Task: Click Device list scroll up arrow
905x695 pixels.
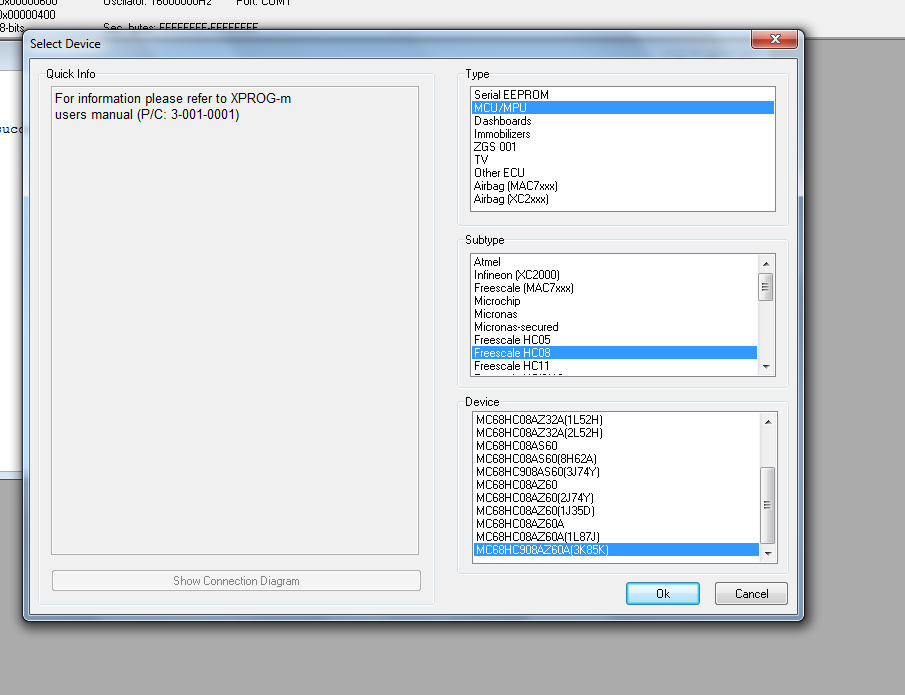Action: pos(768,422)
